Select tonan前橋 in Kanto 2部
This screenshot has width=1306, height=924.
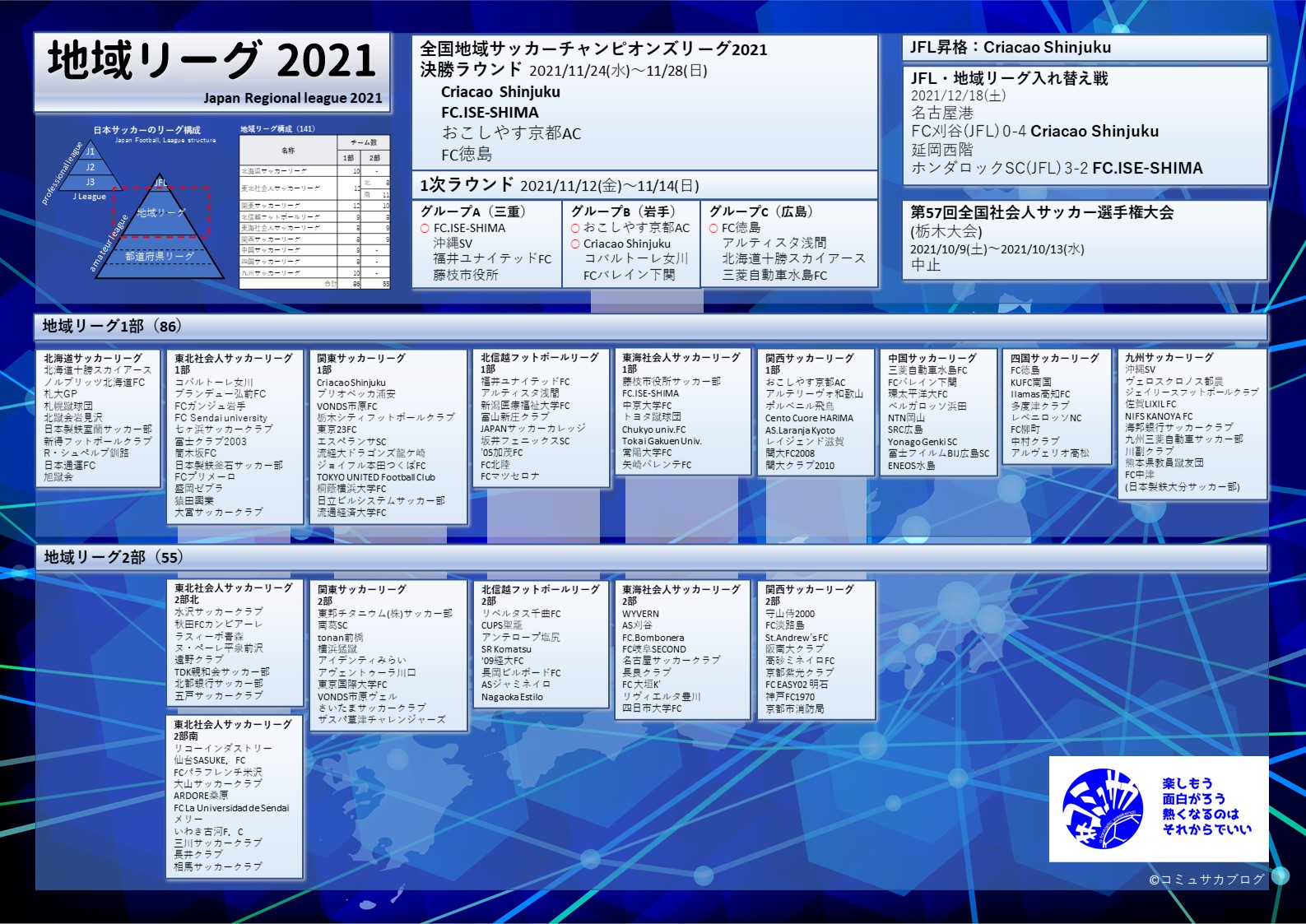click(x=341, y=638)
